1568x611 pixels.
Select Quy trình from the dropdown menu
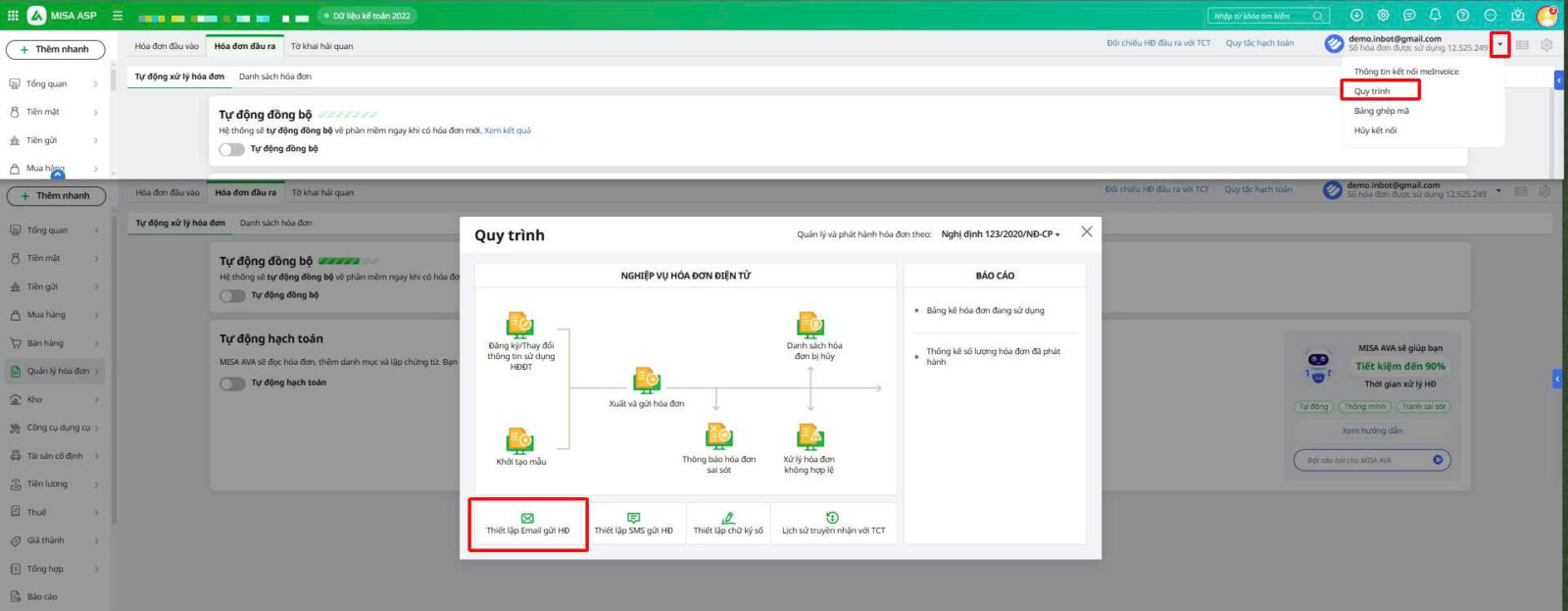(1372, 91)
